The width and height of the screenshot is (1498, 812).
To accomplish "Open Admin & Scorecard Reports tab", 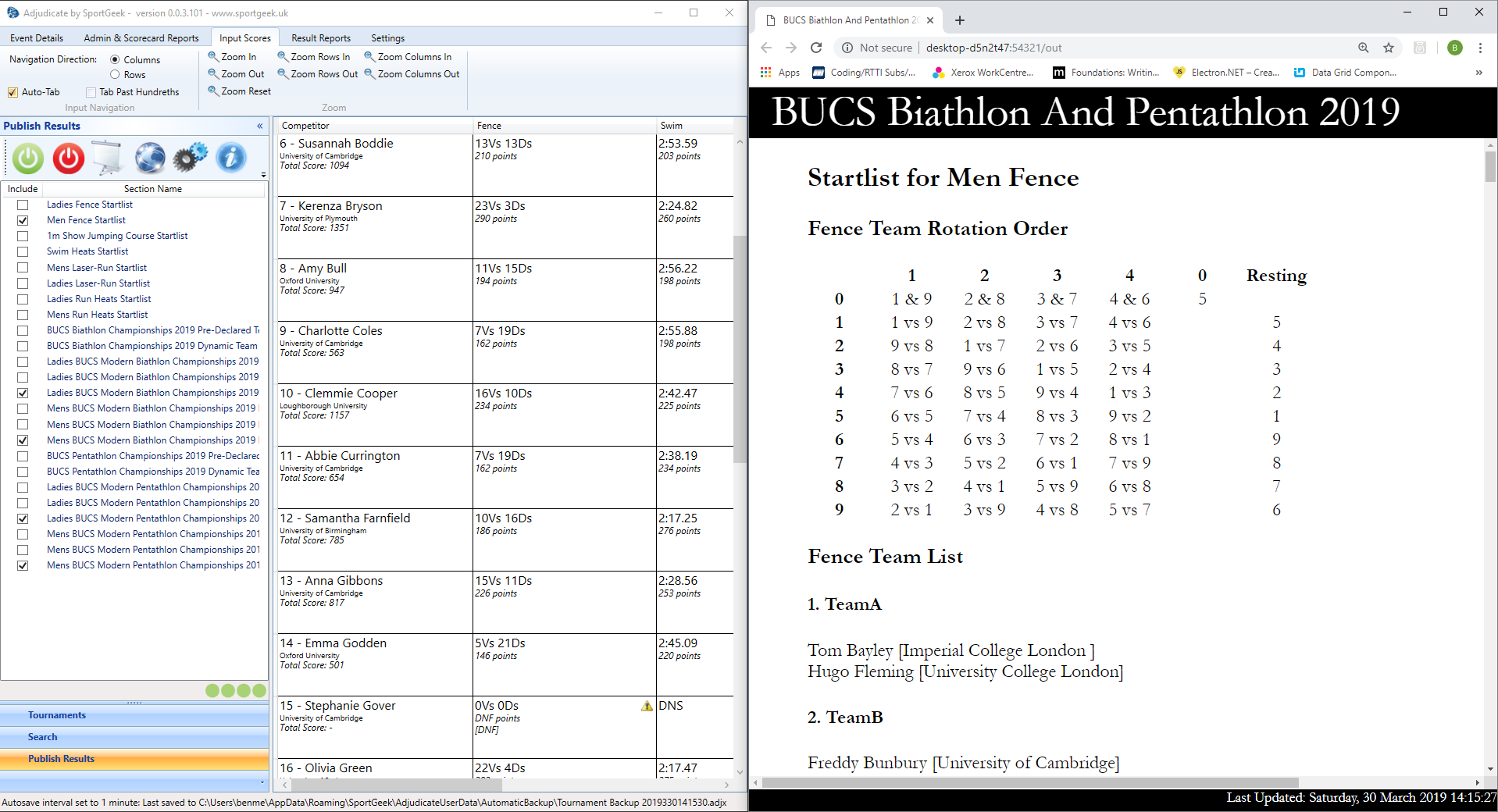I will click(x=141, y=38).
